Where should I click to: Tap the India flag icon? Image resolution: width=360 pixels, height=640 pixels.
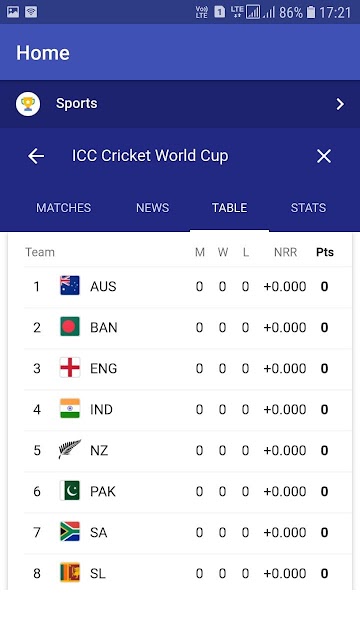[x=70, y=409]
